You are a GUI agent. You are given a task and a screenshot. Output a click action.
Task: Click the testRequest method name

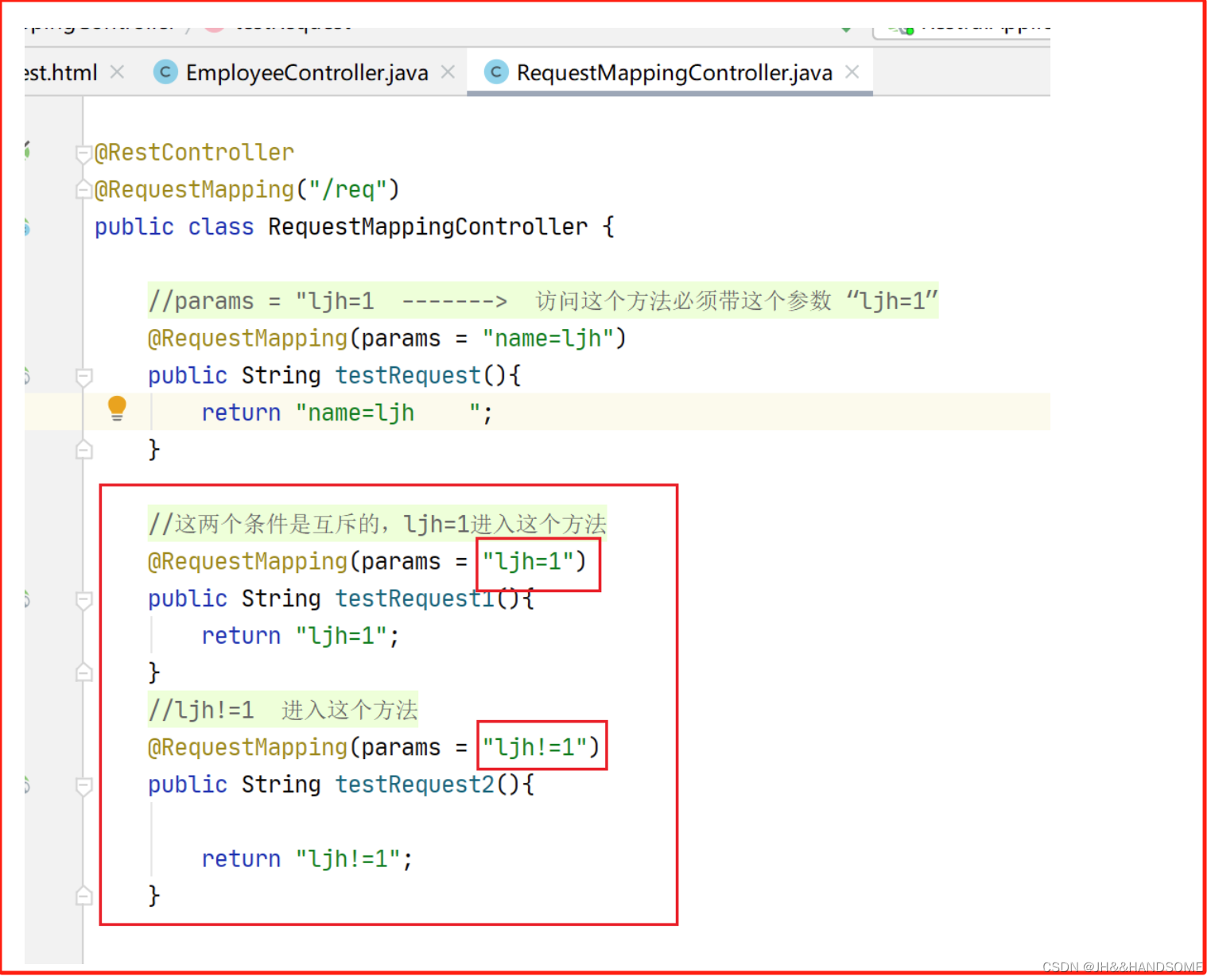point(408,376)
